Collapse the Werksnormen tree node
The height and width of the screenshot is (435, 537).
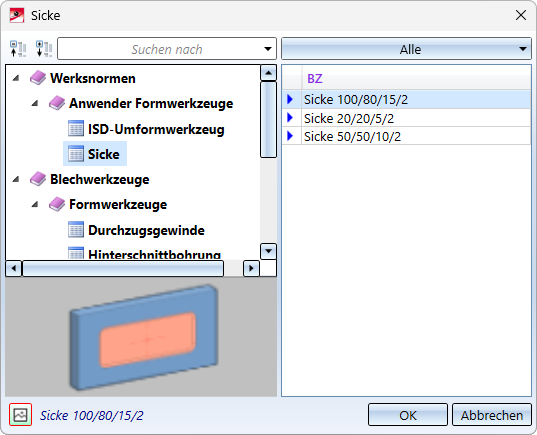pos(16,78)
